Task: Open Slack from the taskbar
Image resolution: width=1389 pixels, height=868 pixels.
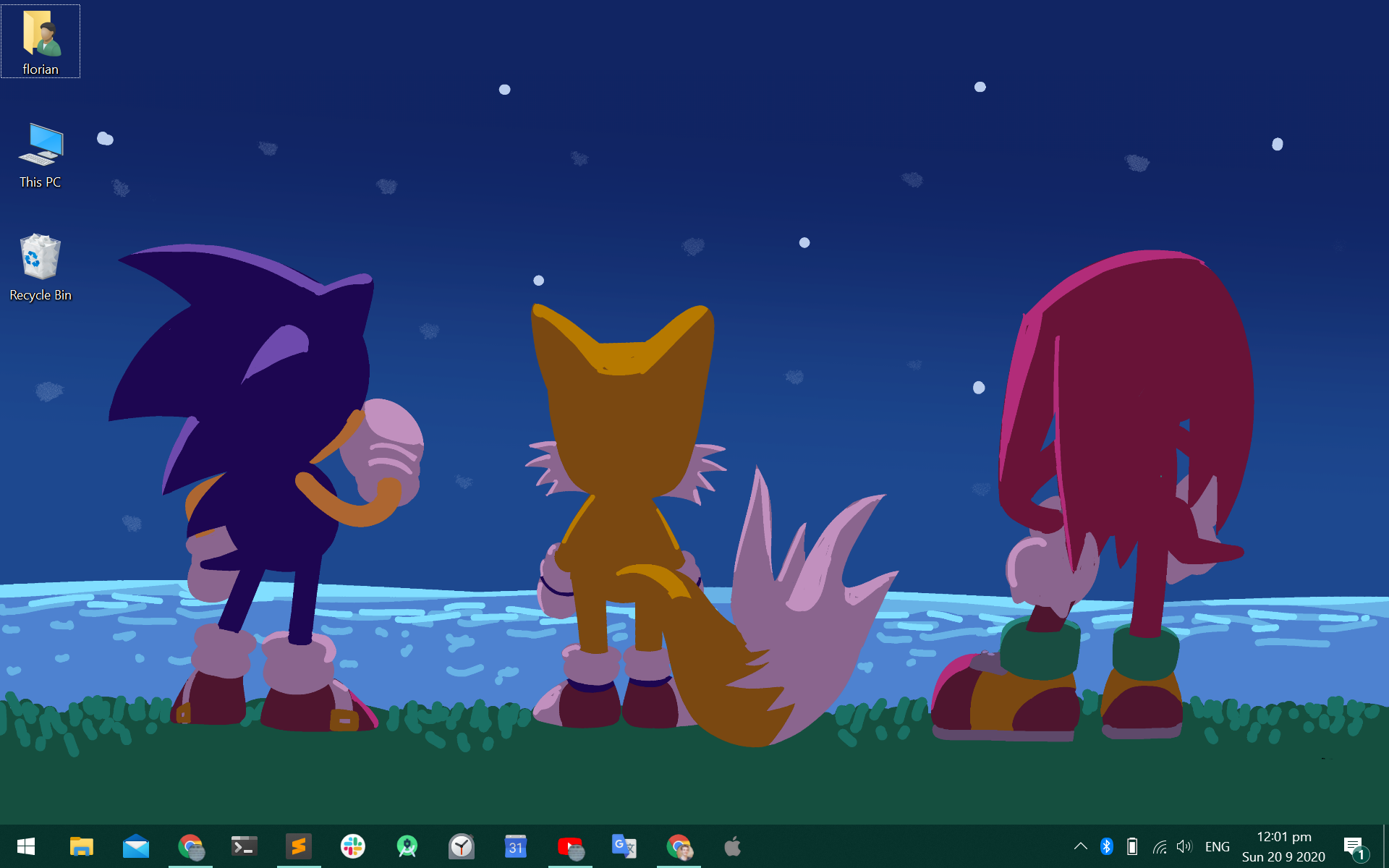Action: tap(353, 846)
